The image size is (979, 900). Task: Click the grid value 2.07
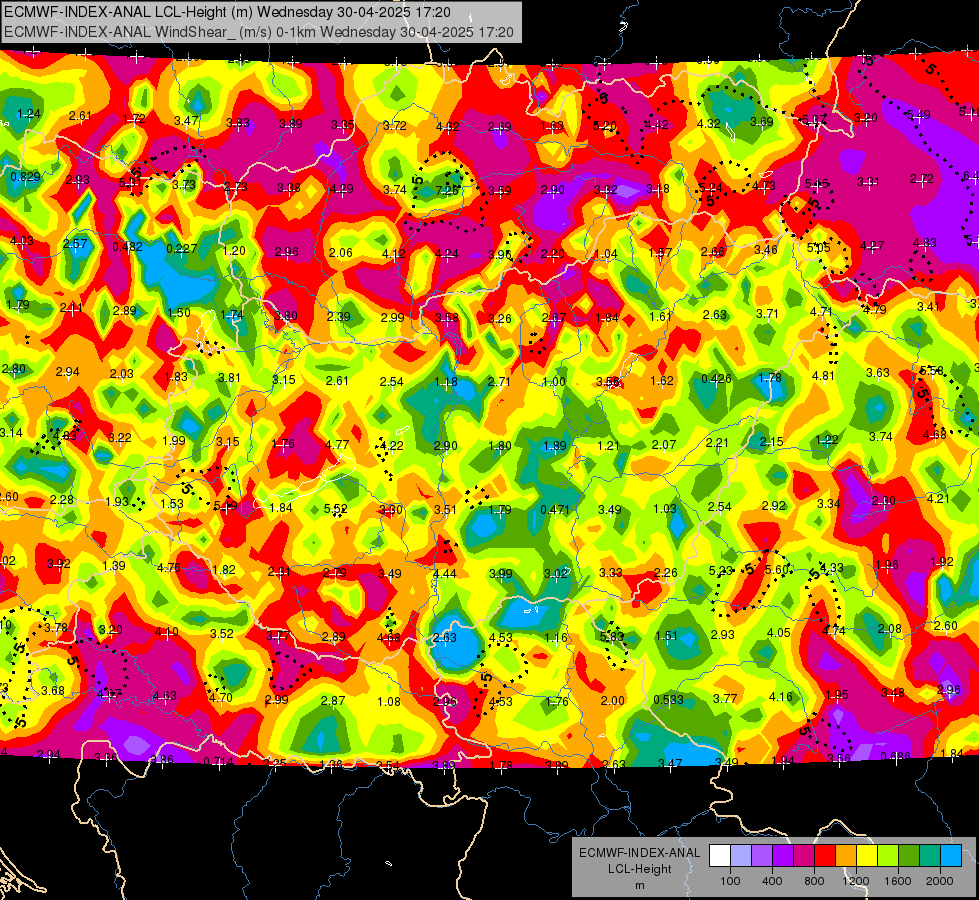(664, 444)
